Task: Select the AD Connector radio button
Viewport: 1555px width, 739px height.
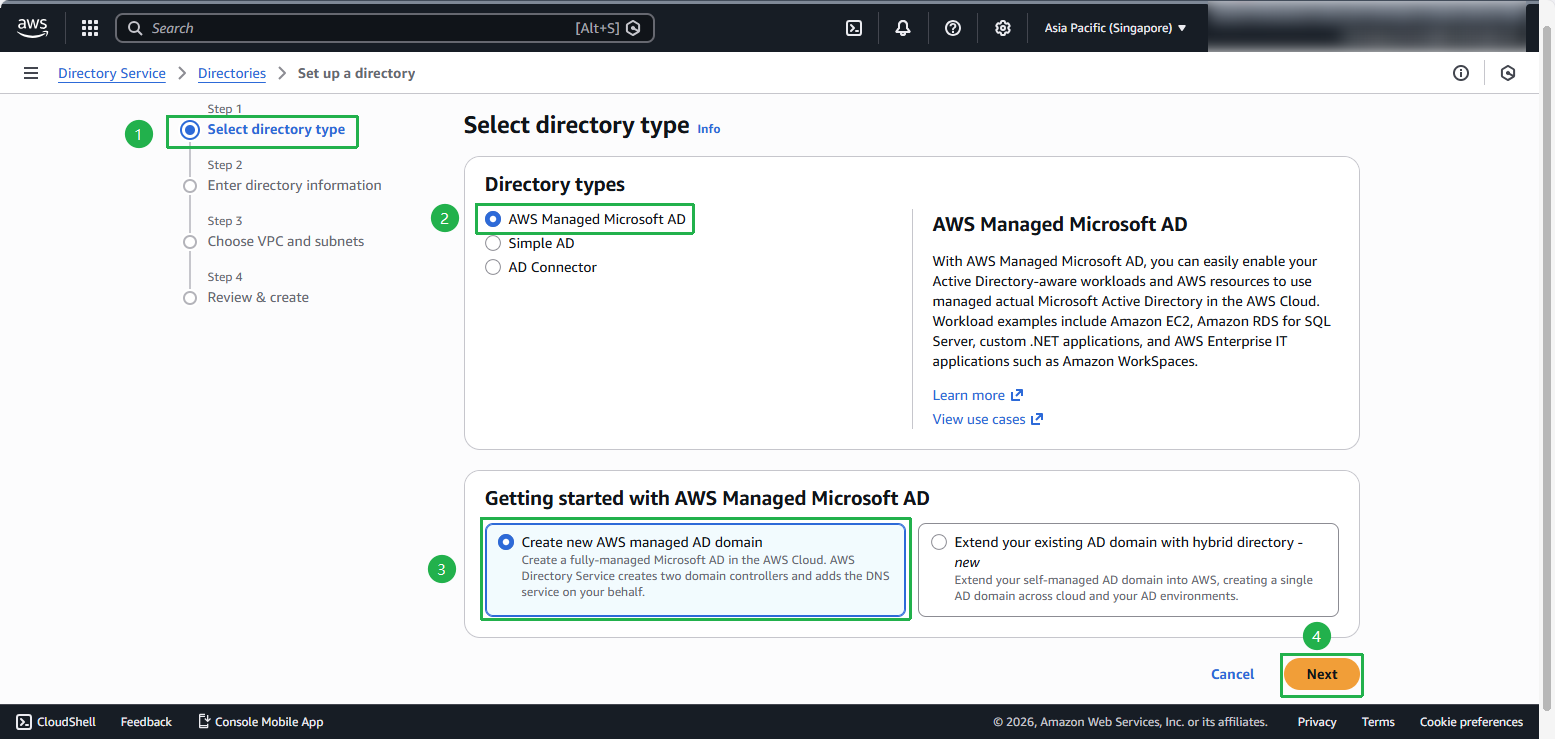Action: pyautogui.click(x=493, y=267)
